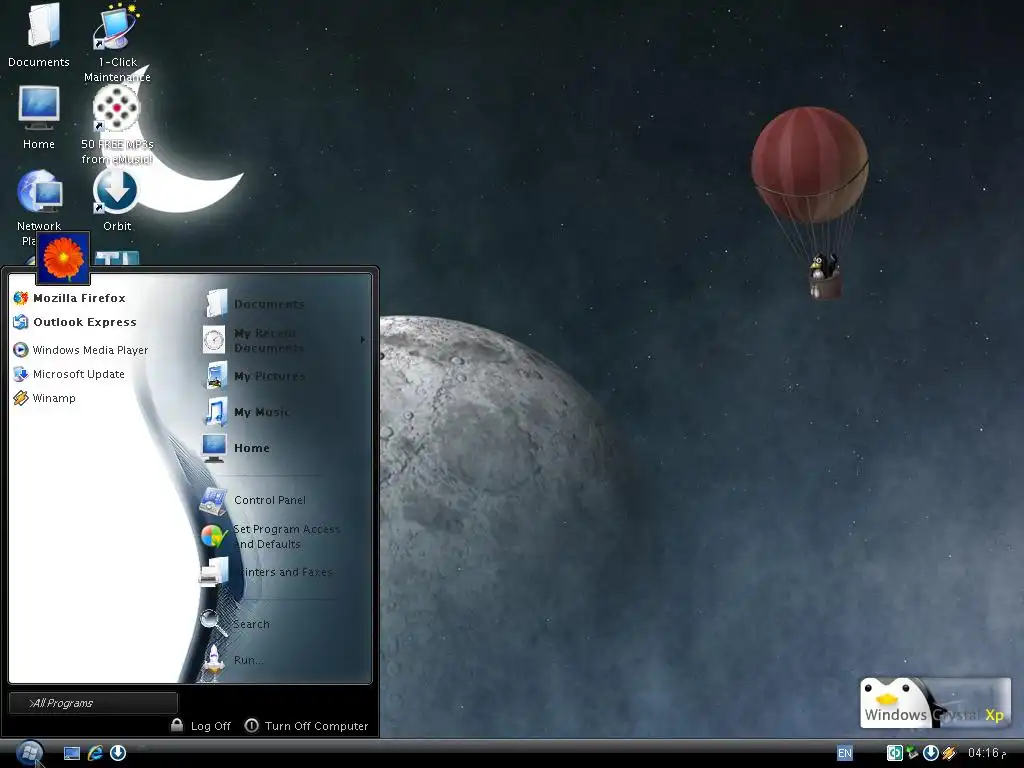Click the Start orb button in the taskbar
Viewport: 1024px width, 768px height.
click(29, 753)
